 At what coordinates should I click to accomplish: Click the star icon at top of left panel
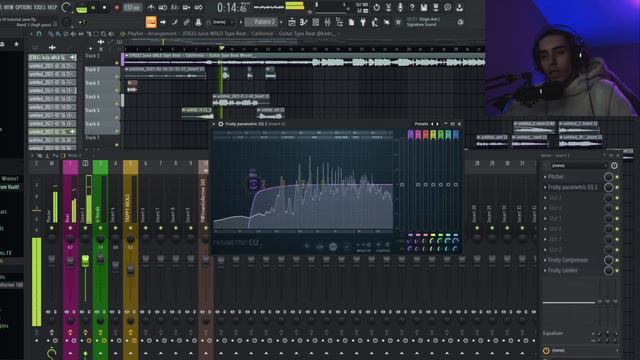click(16, 44)
